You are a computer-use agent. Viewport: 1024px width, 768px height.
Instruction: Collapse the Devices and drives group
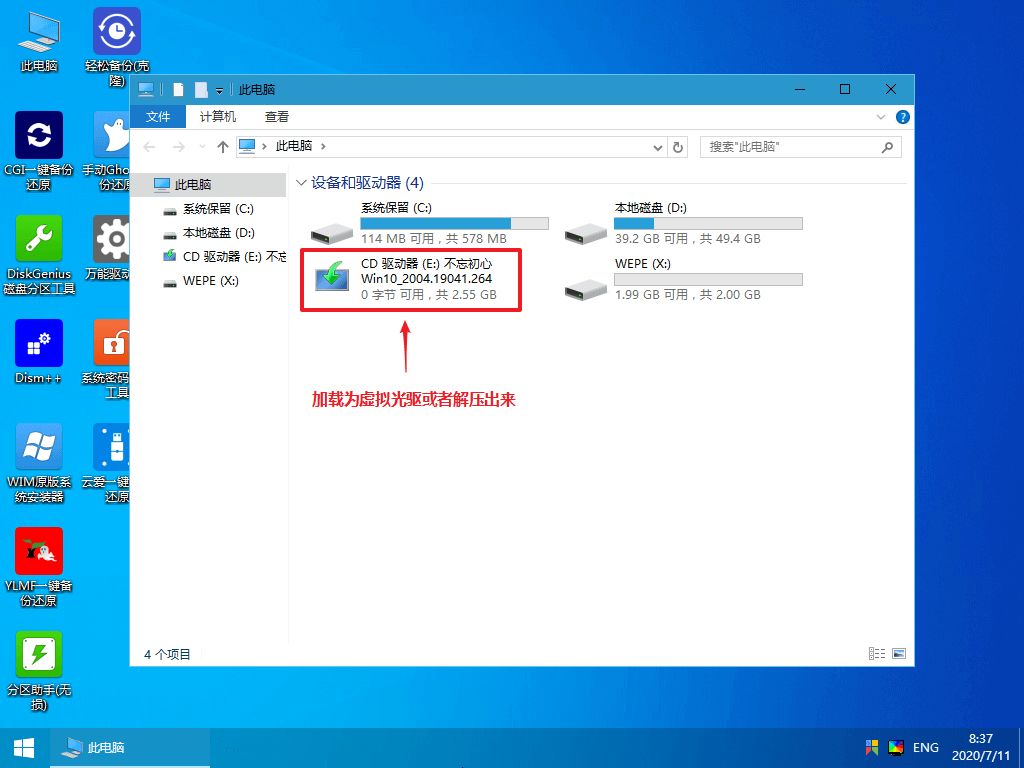(300, 184)
